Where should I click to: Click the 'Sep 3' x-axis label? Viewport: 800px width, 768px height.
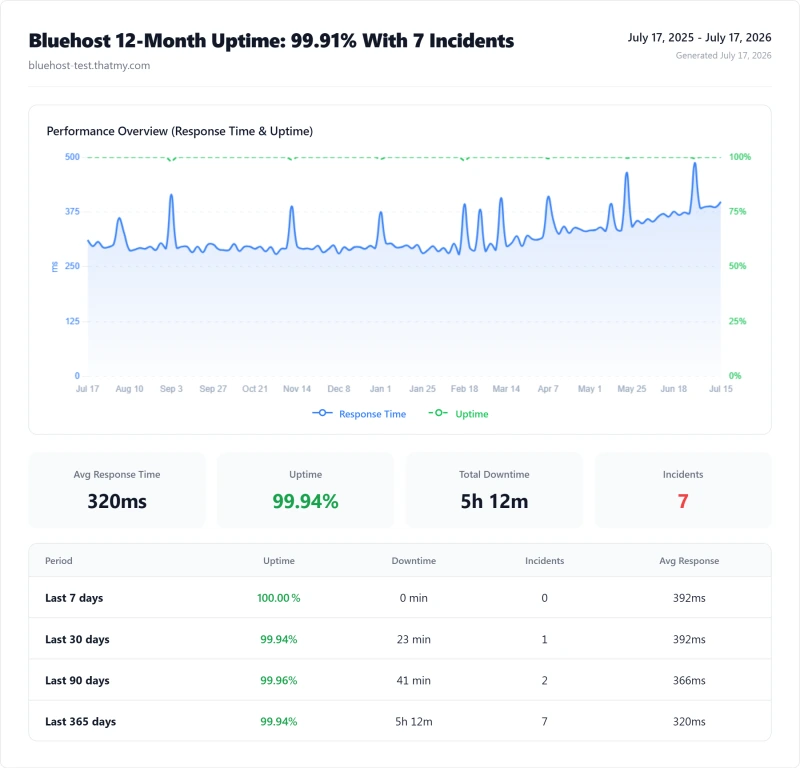coord(171,389)
